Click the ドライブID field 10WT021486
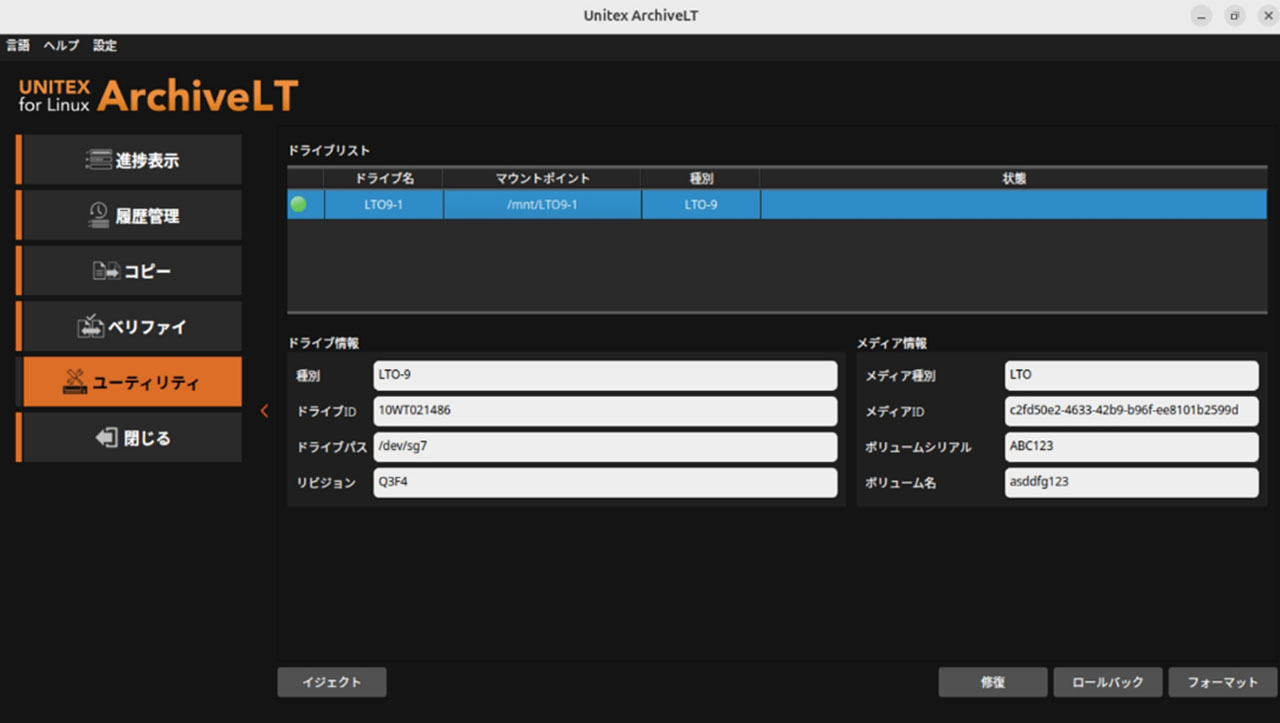This screenshot has height=723, width=1280. [x=605, y=411]
